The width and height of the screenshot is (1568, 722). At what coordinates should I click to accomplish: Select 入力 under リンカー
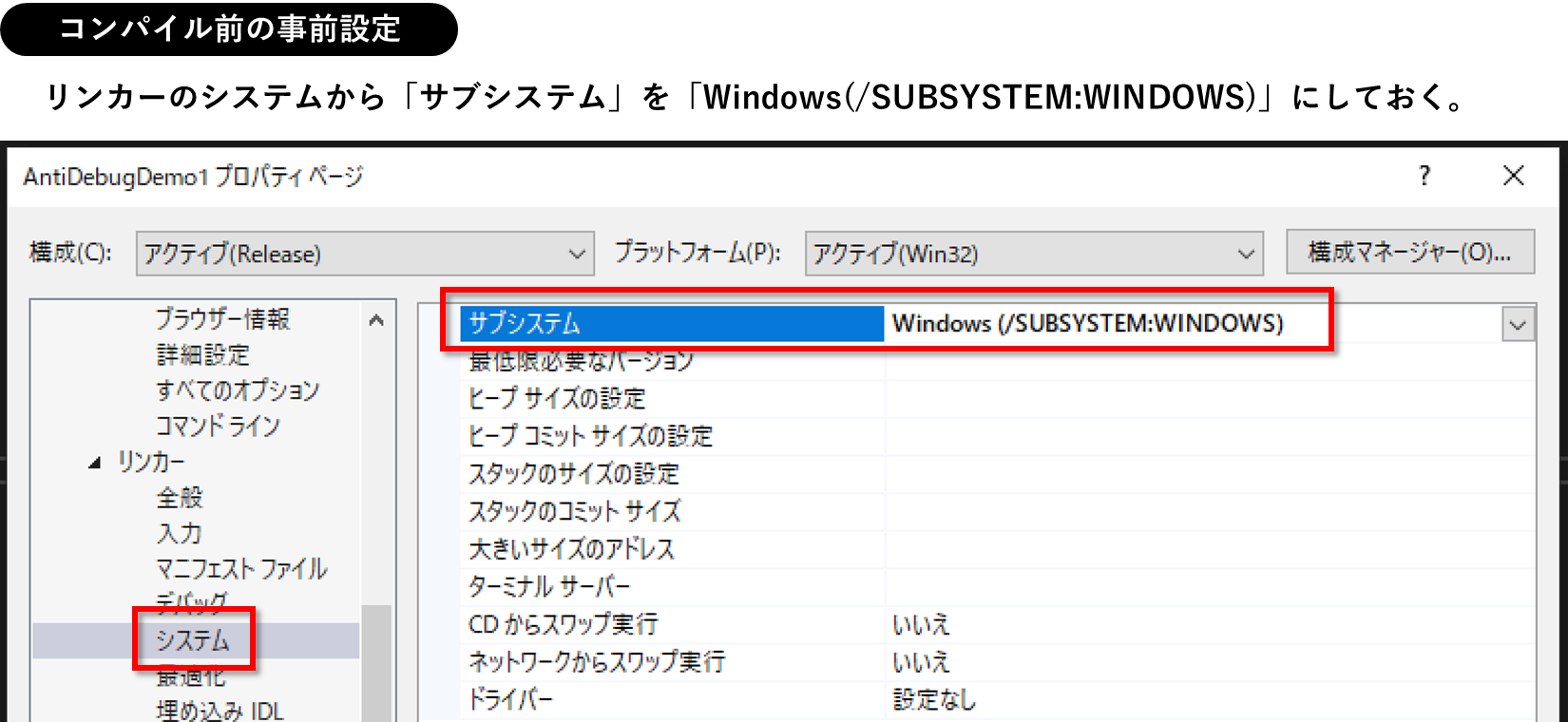pos(180,533)
